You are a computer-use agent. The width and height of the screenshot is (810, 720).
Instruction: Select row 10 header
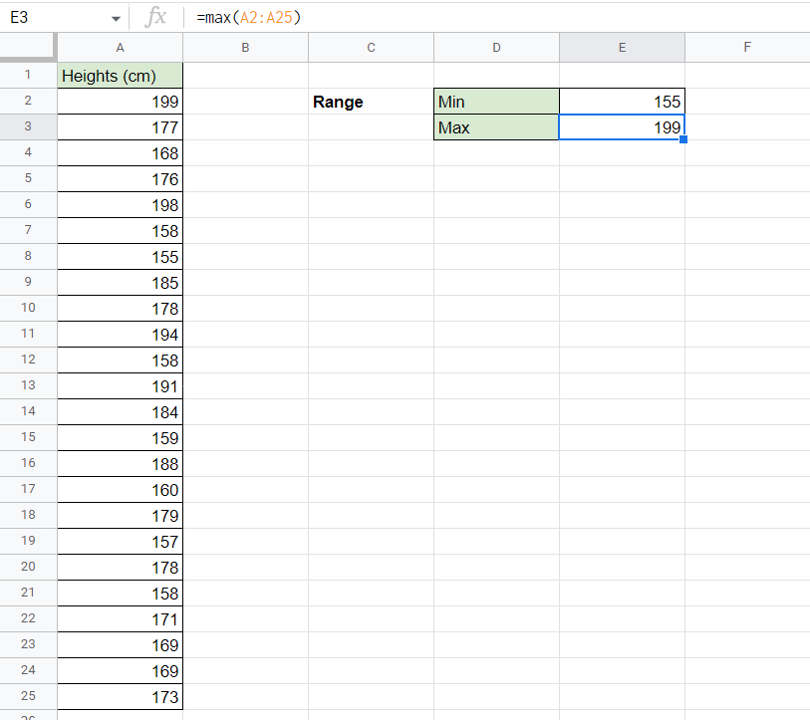coord(28,308)
